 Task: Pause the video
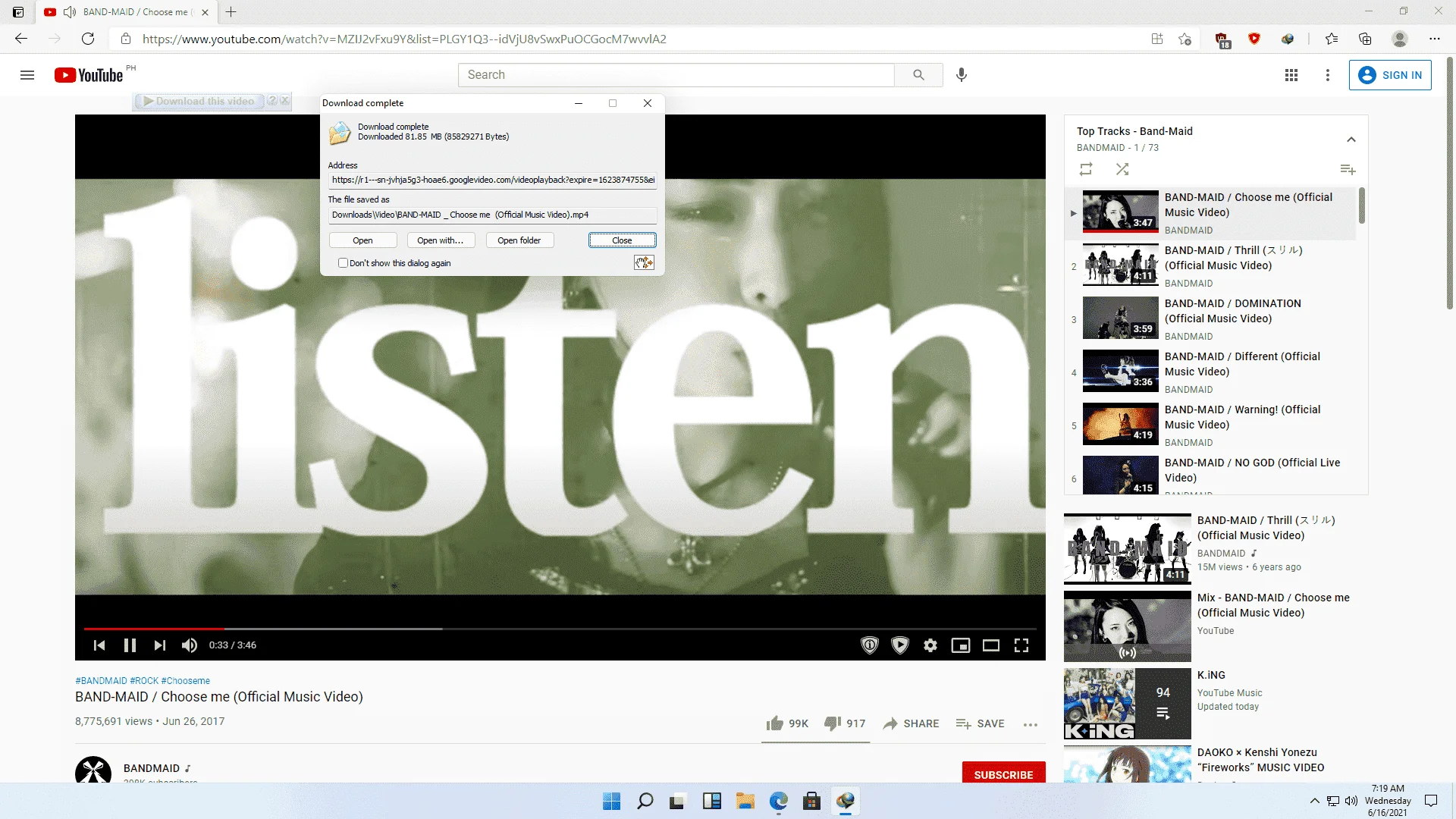[130, 645]
